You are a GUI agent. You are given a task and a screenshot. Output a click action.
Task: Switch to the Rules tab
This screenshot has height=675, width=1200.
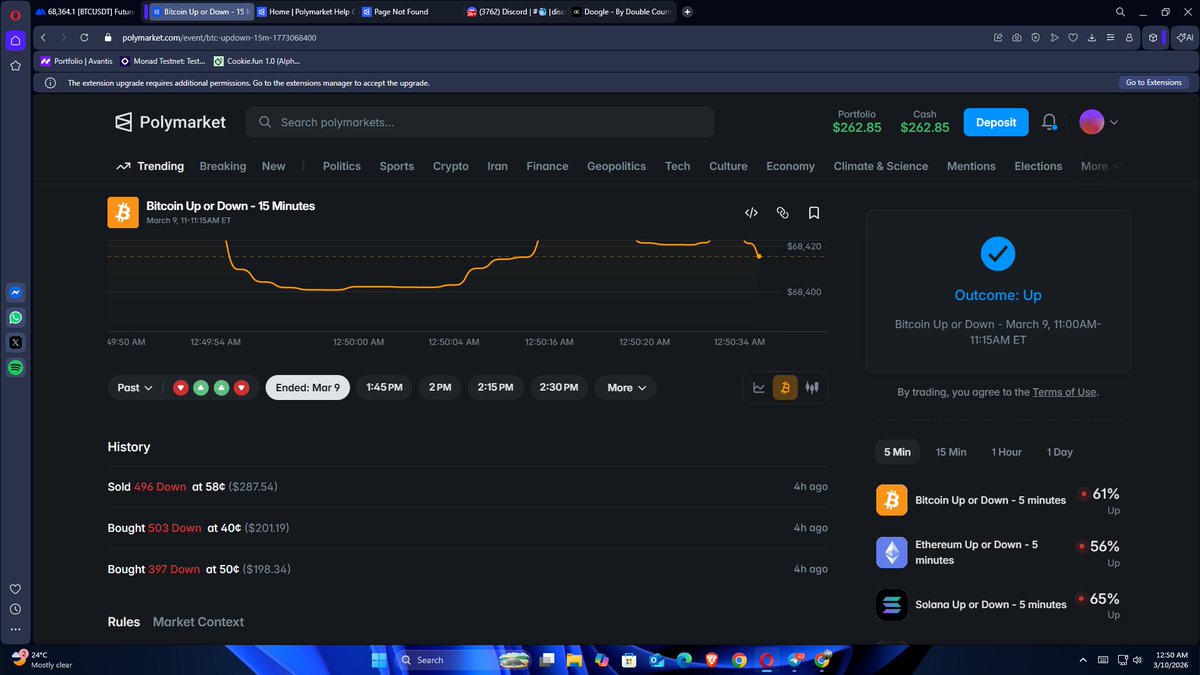[124, 622]
